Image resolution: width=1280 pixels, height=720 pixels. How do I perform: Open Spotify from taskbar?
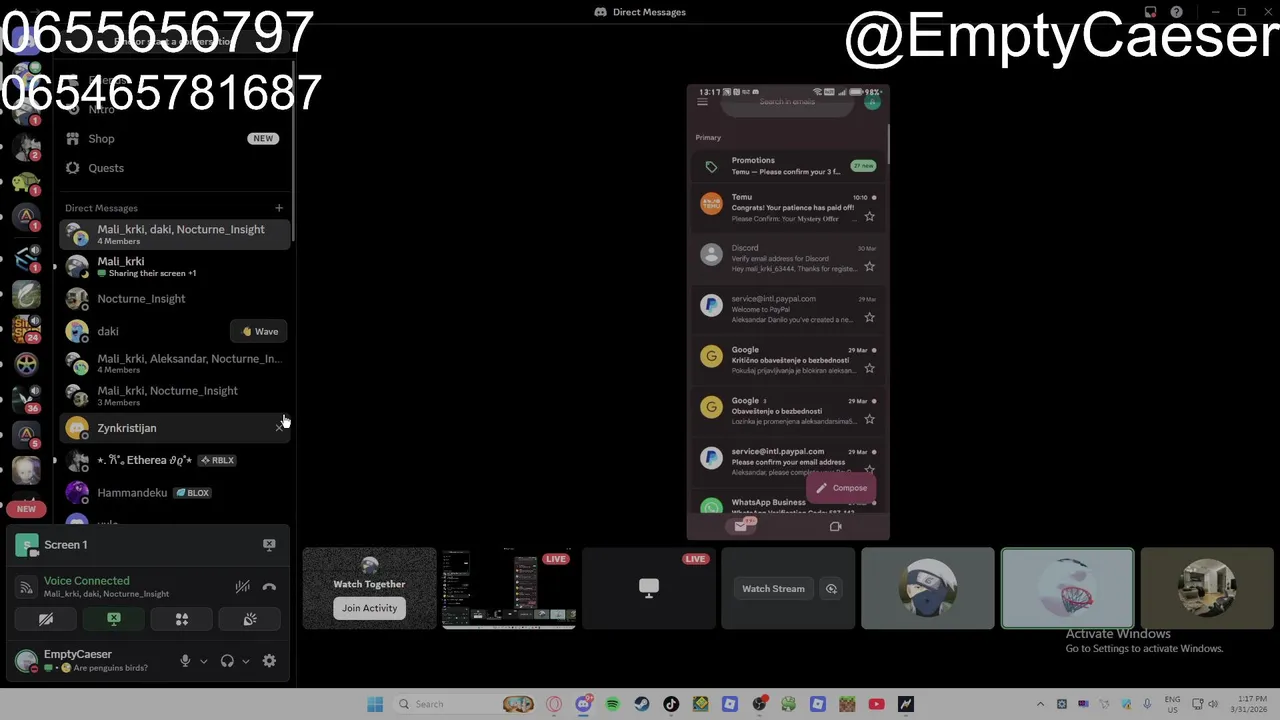[x=612, y=704]
